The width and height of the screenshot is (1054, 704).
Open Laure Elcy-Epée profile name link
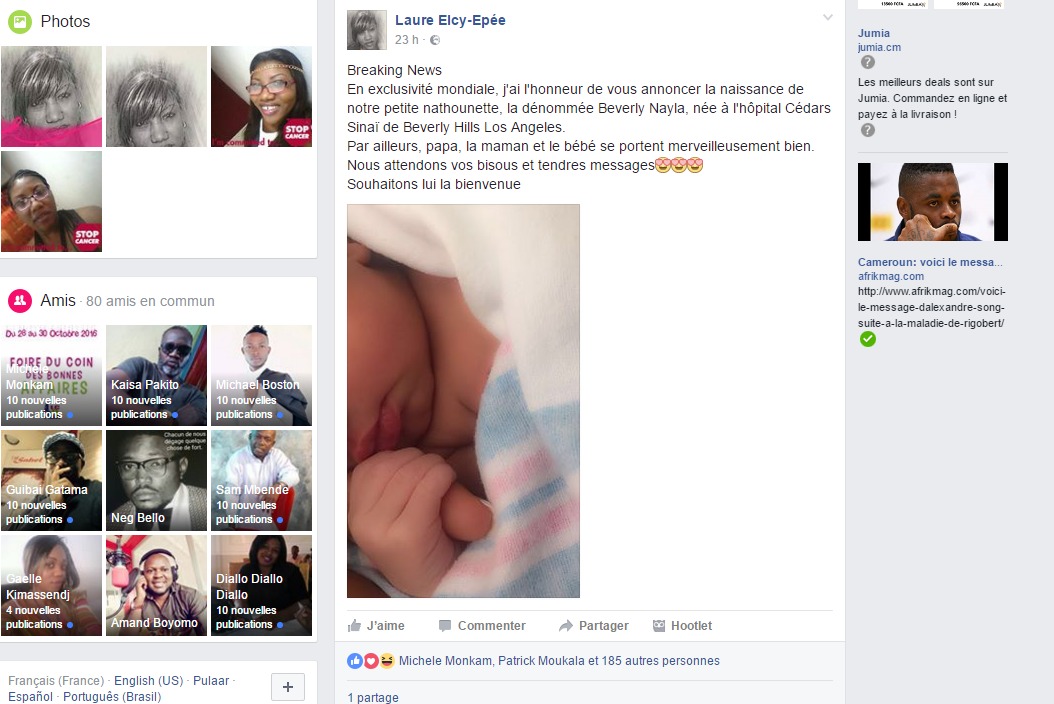click(x=450, y=20)
